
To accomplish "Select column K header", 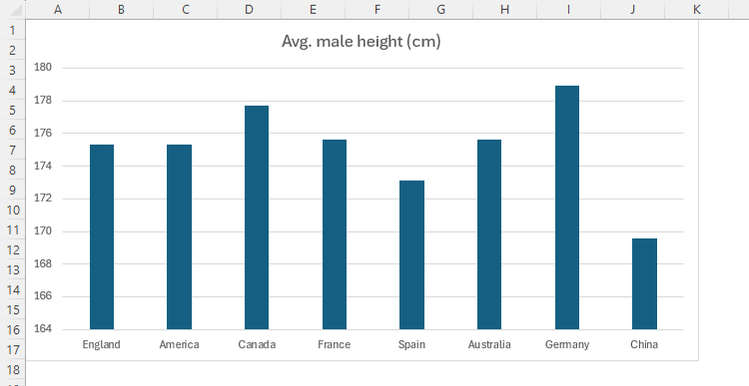I will click(697, 10).
